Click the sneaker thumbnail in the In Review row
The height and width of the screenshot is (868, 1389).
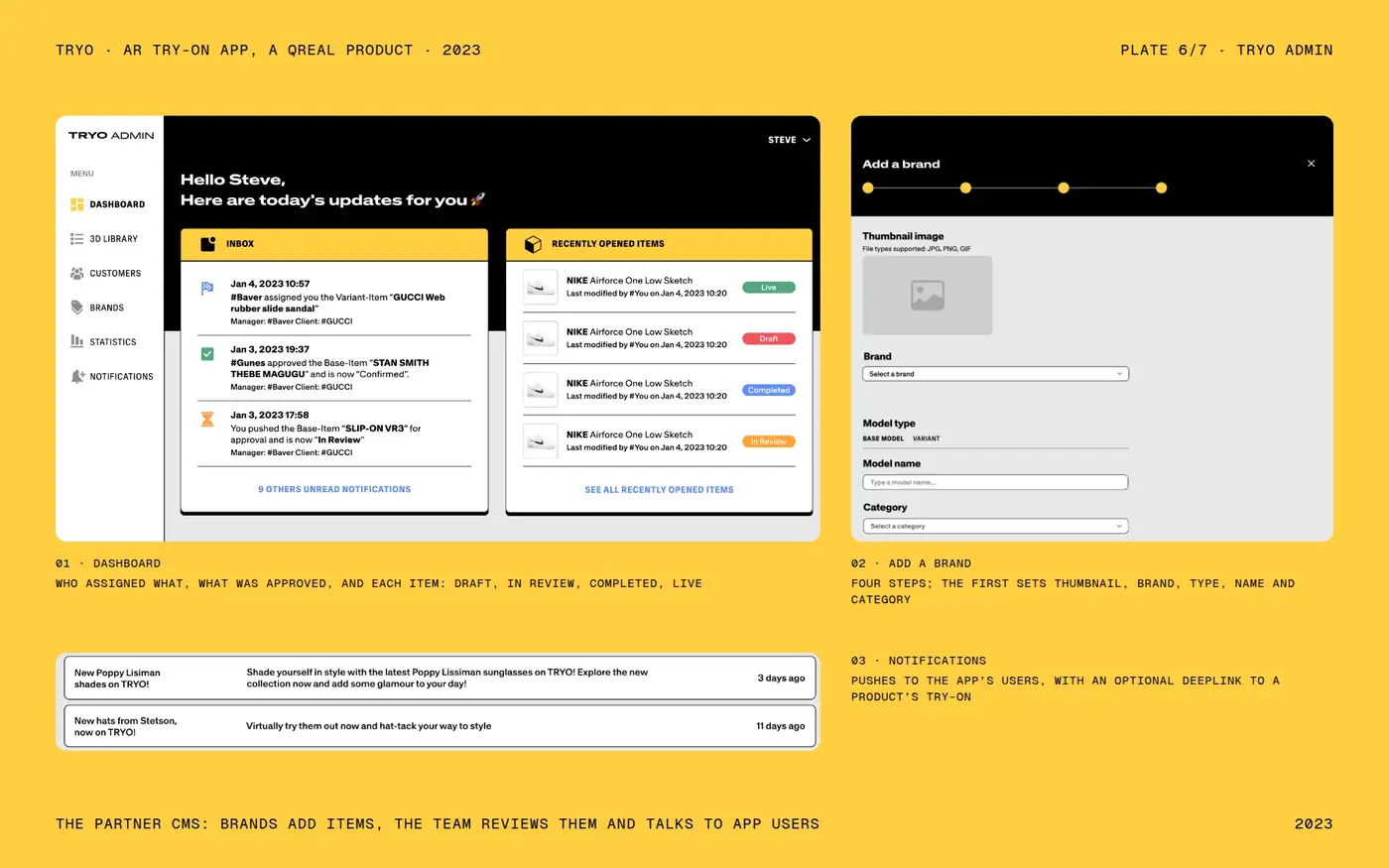pyautogui.click(x=541, y=441)
